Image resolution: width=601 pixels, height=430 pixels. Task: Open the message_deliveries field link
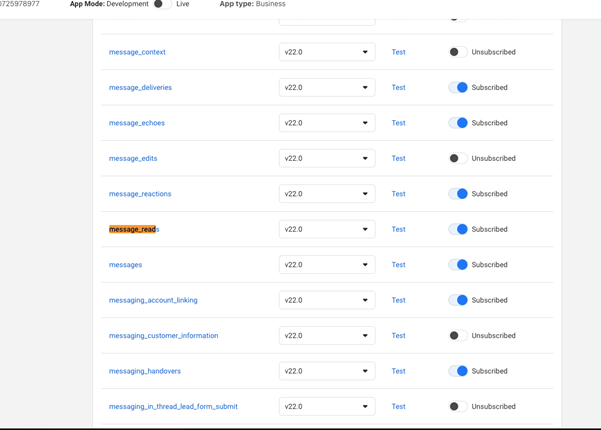[140, 87]
